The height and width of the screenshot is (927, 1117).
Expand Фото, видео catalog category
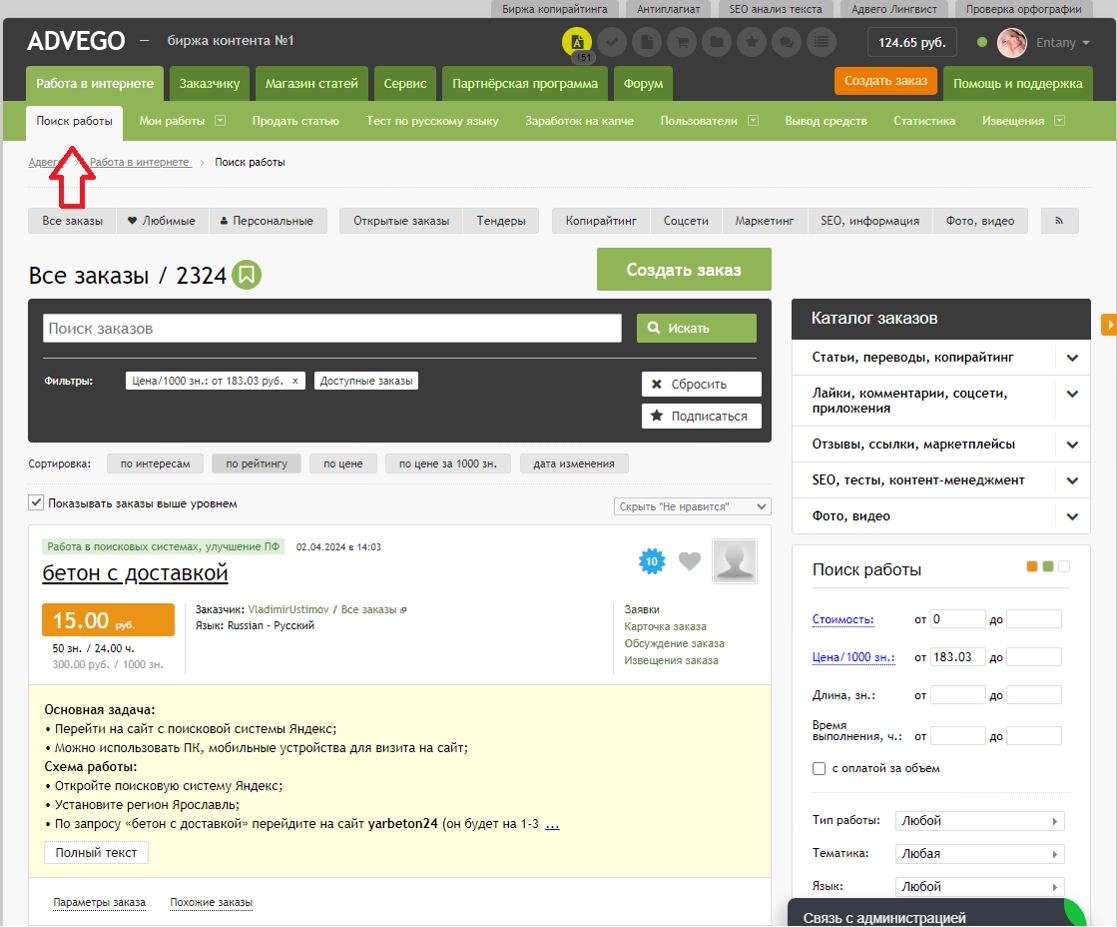(x=1072, y=517)
